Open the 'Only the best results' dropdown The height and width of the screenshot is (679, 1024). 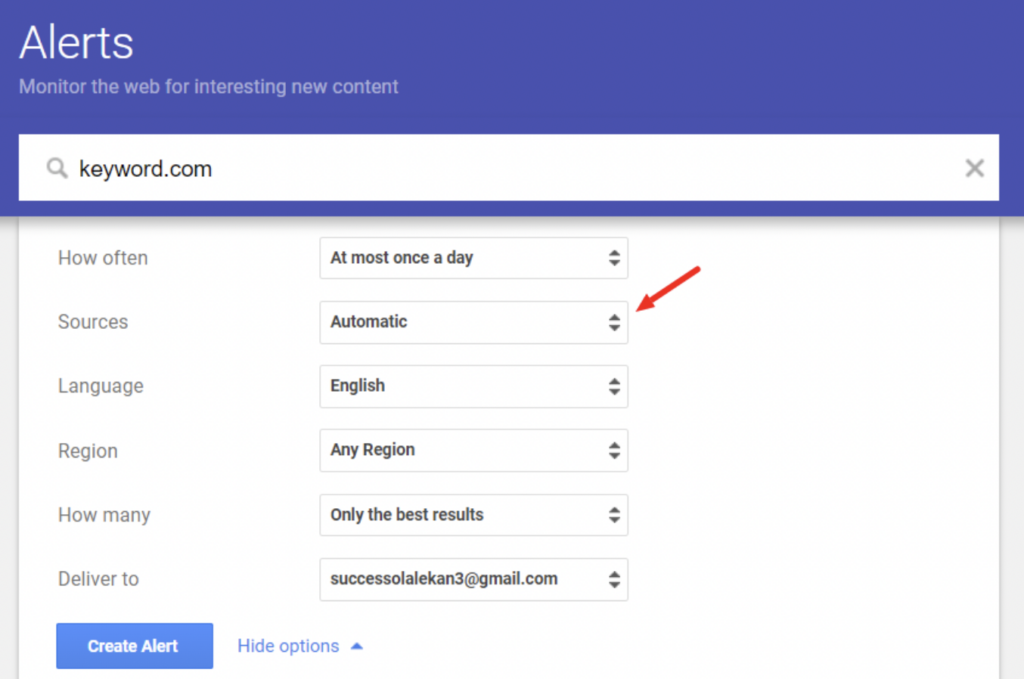click(x=460, y=514)
